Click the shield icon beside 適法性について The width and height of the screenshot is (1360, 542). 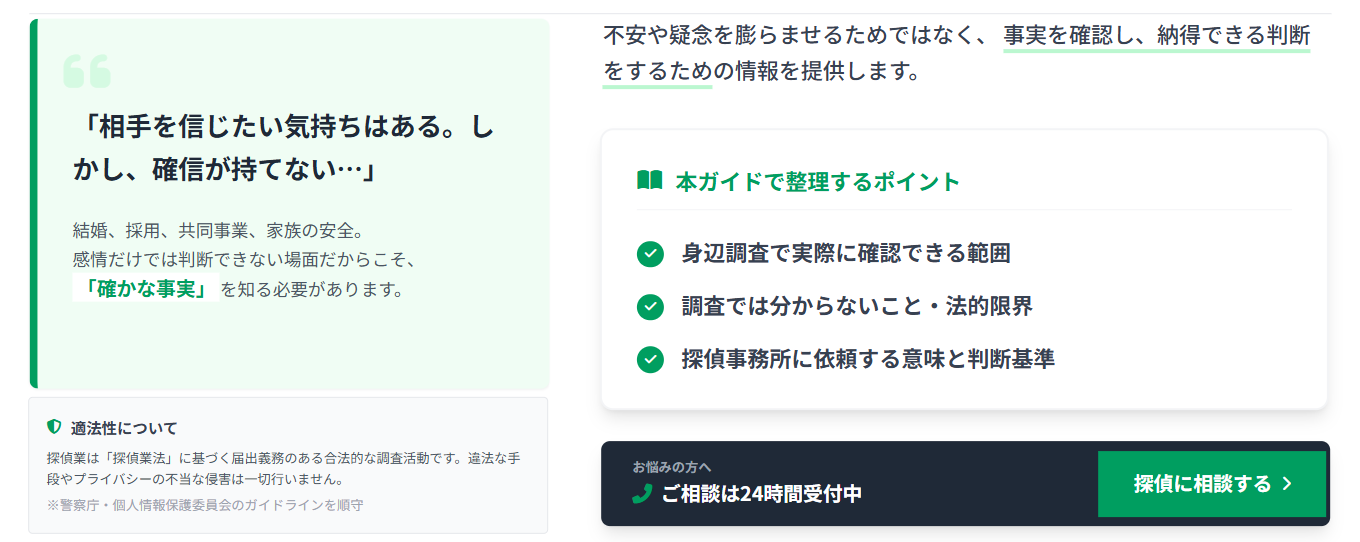(55, 427)
